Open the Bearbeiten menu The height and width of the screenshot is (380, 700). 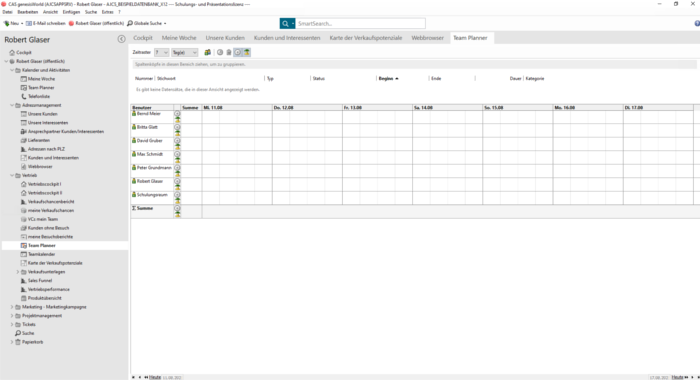(x=28, y=12)
